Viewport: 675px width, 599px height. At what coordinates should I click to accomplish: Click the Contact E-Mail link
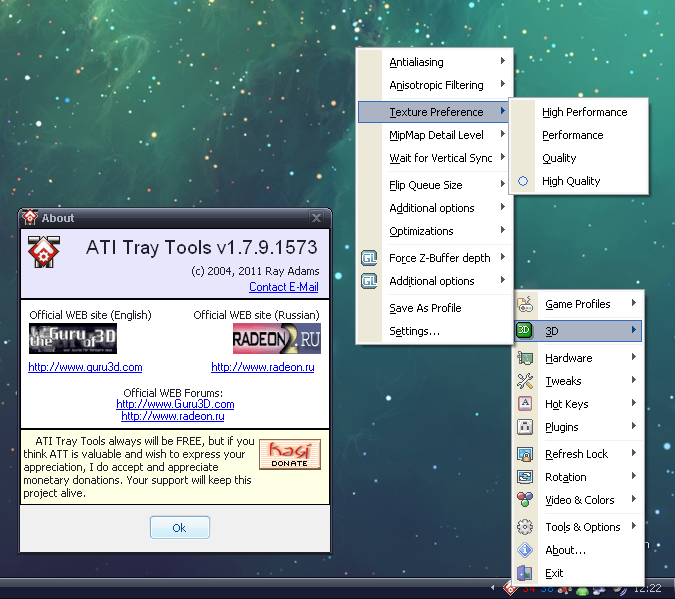click(x=284, y=287)
